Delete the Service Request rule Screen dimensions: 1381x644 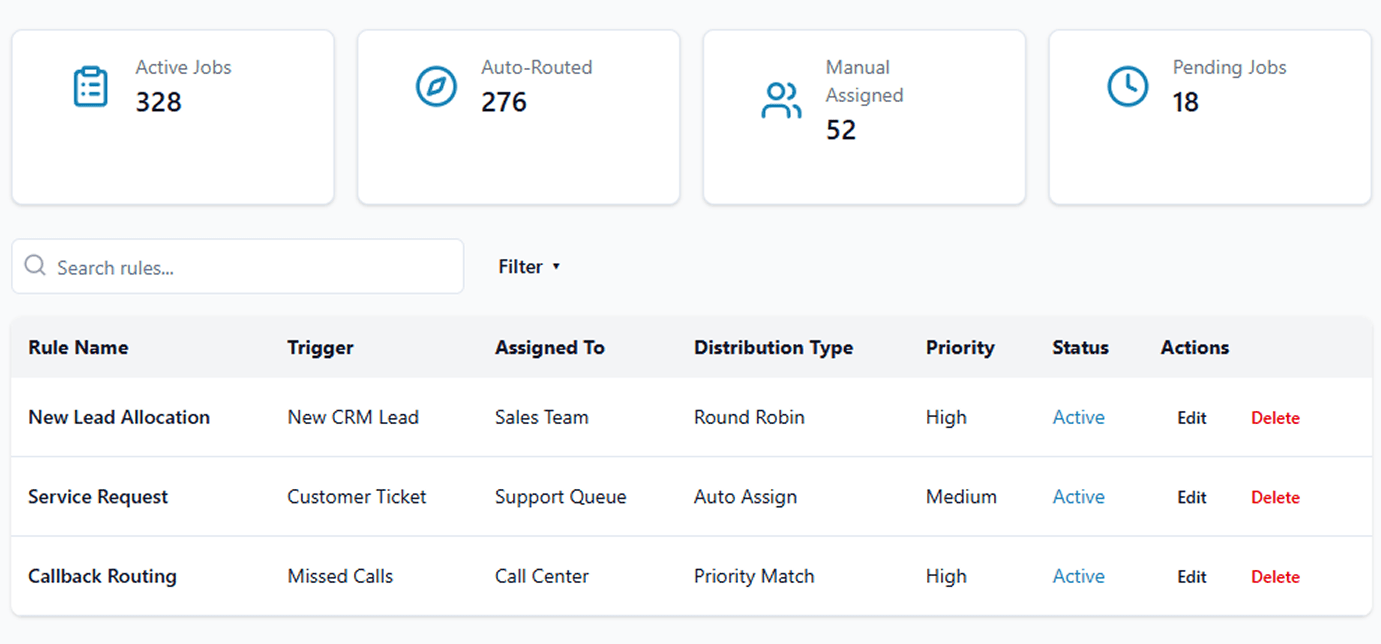1275,497
